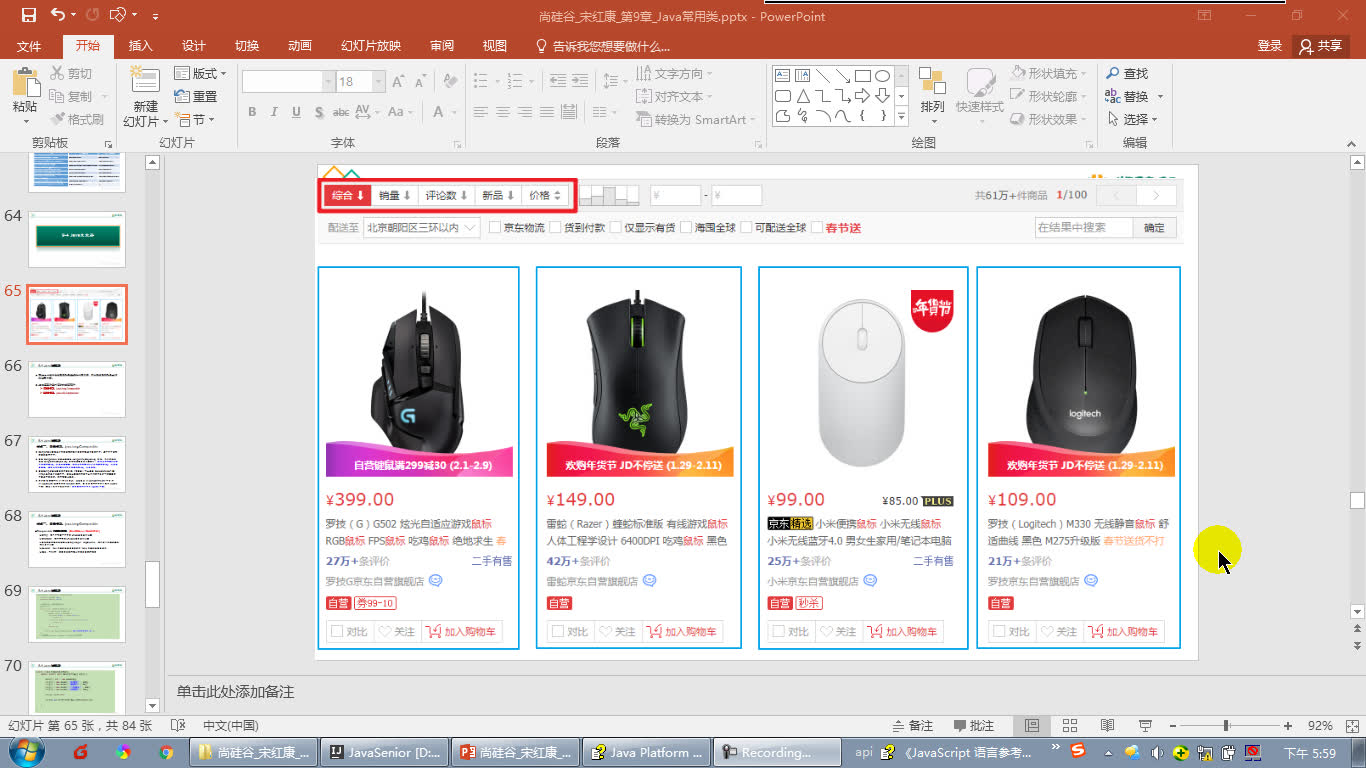Select the rectangle shape in gallery

(x=864, y=76)
